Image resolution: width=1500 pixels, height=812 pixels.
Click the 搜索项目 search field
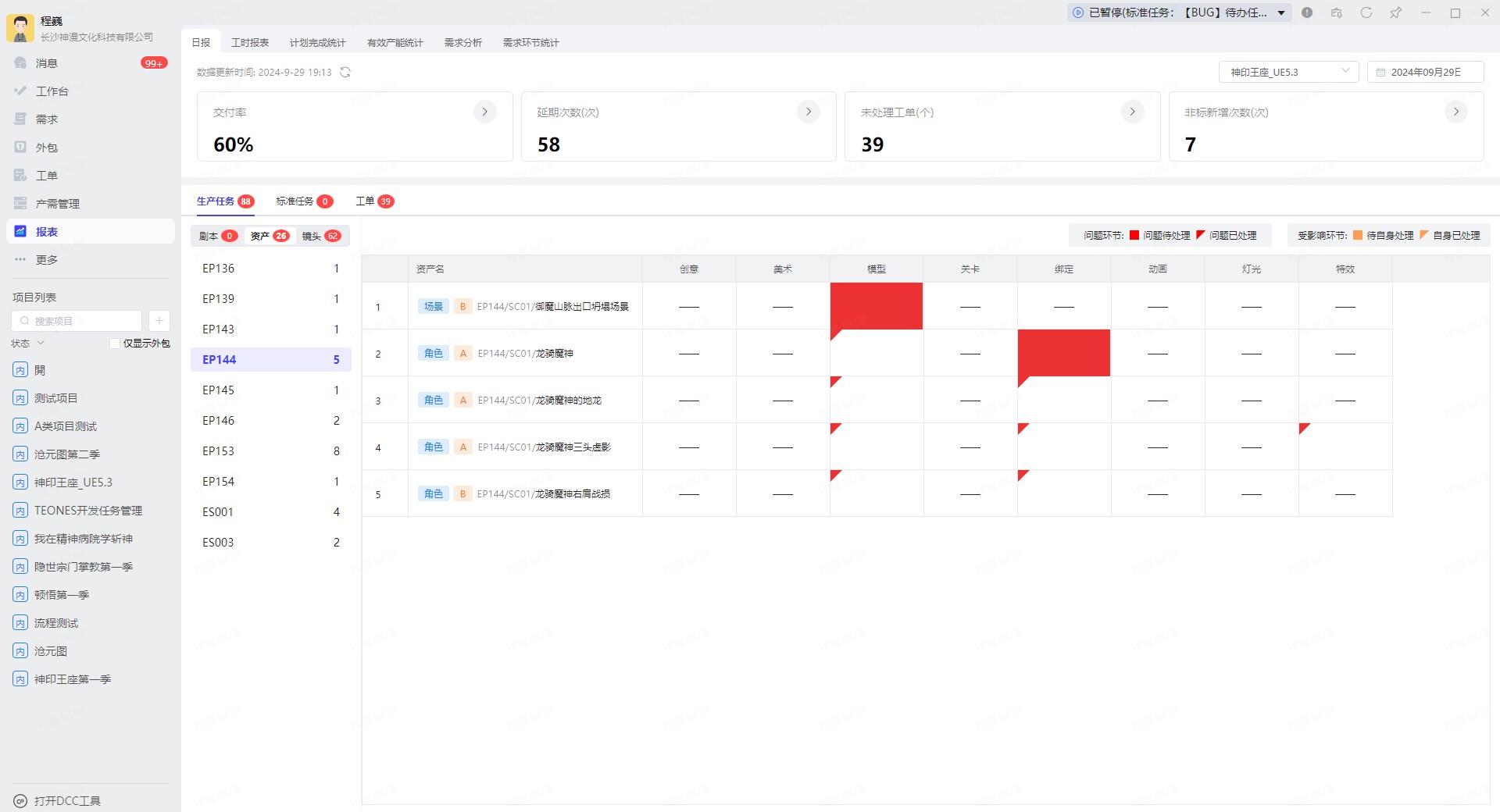click(77, 321)
